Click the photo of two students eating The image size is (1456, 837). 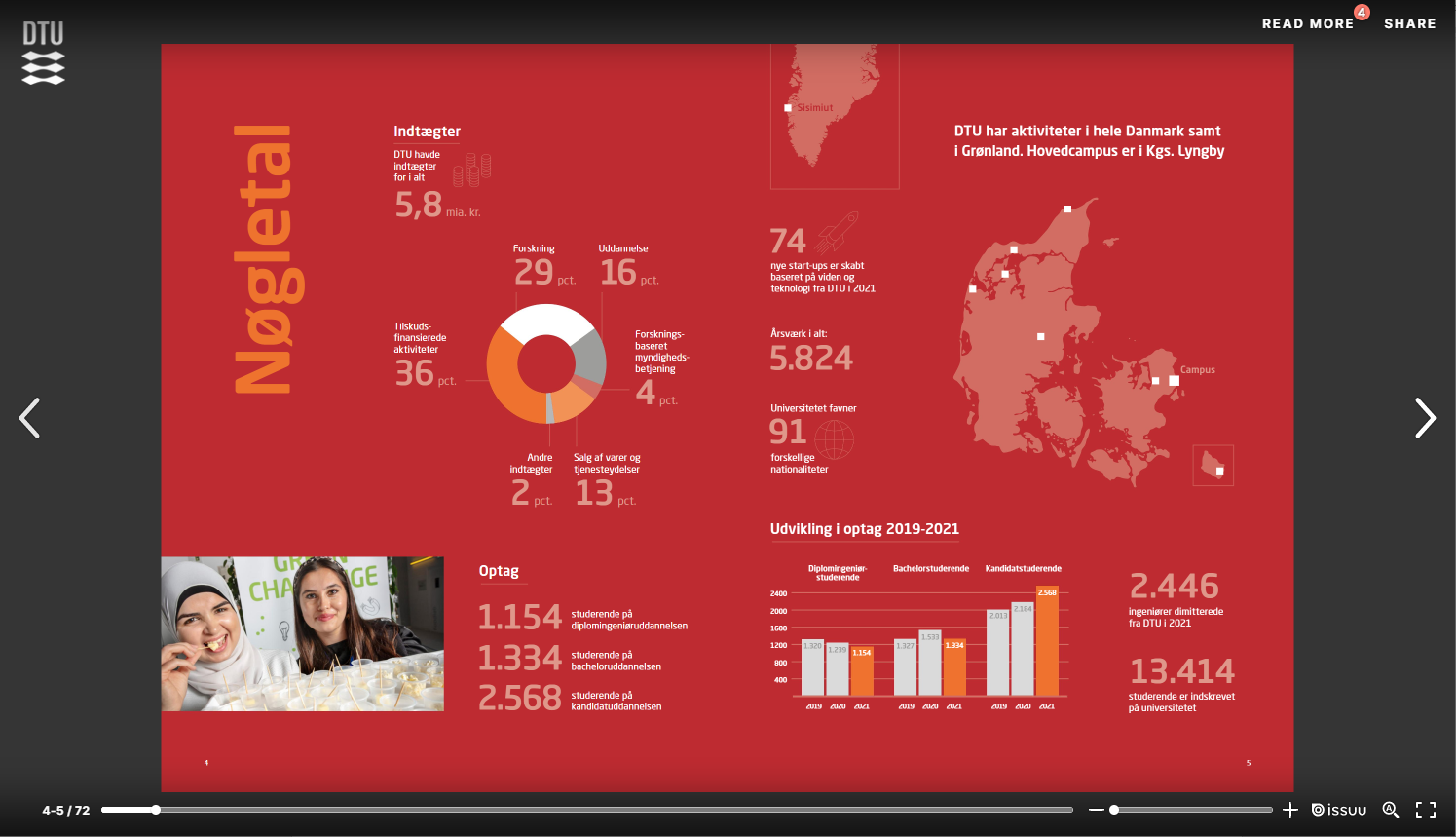[x=302, y=634]
